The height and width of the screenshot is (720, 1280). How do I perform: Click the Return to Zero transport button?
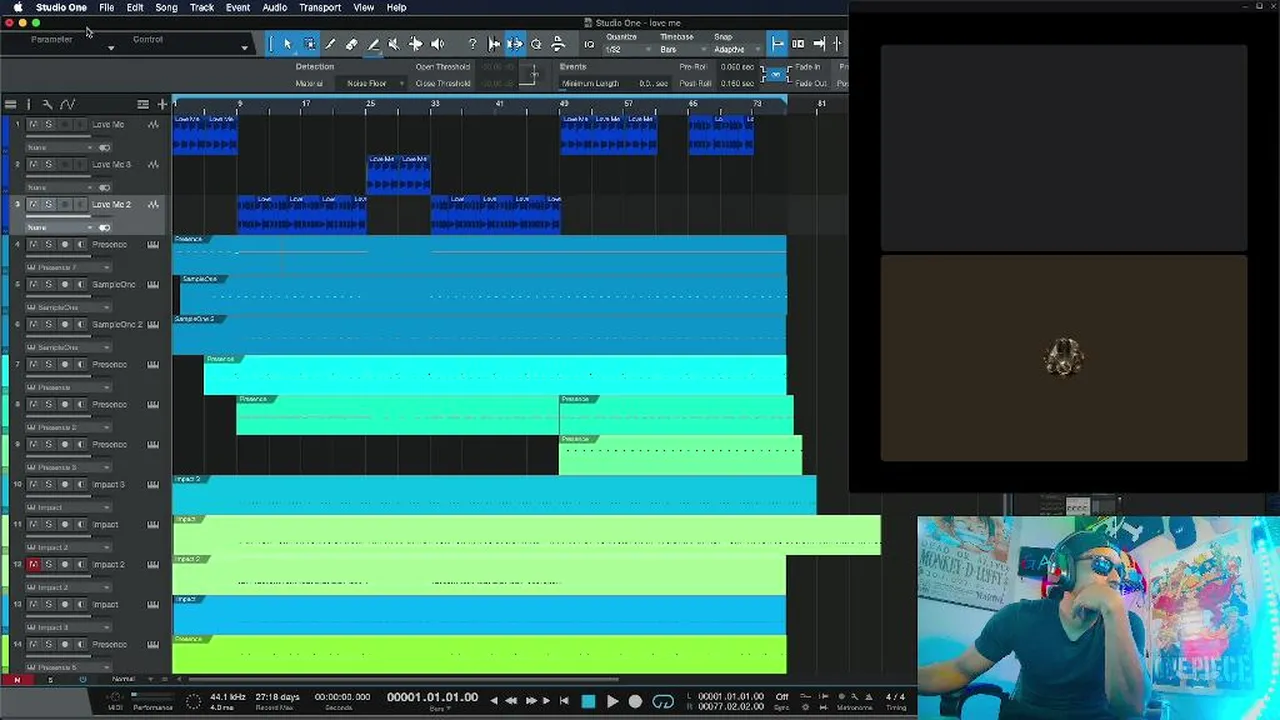564,702
